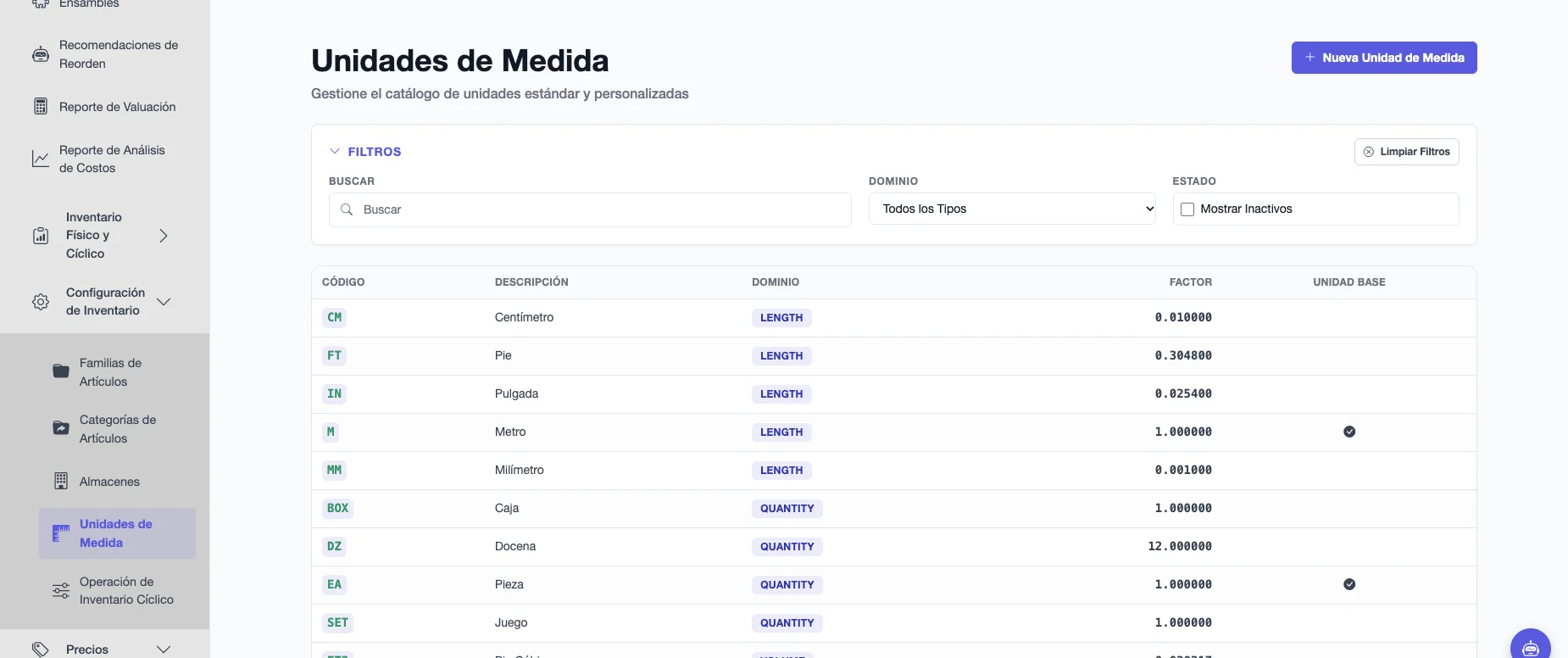
Task: Click the Configuración de Inventario gear icon
Action: coord(41,302)
